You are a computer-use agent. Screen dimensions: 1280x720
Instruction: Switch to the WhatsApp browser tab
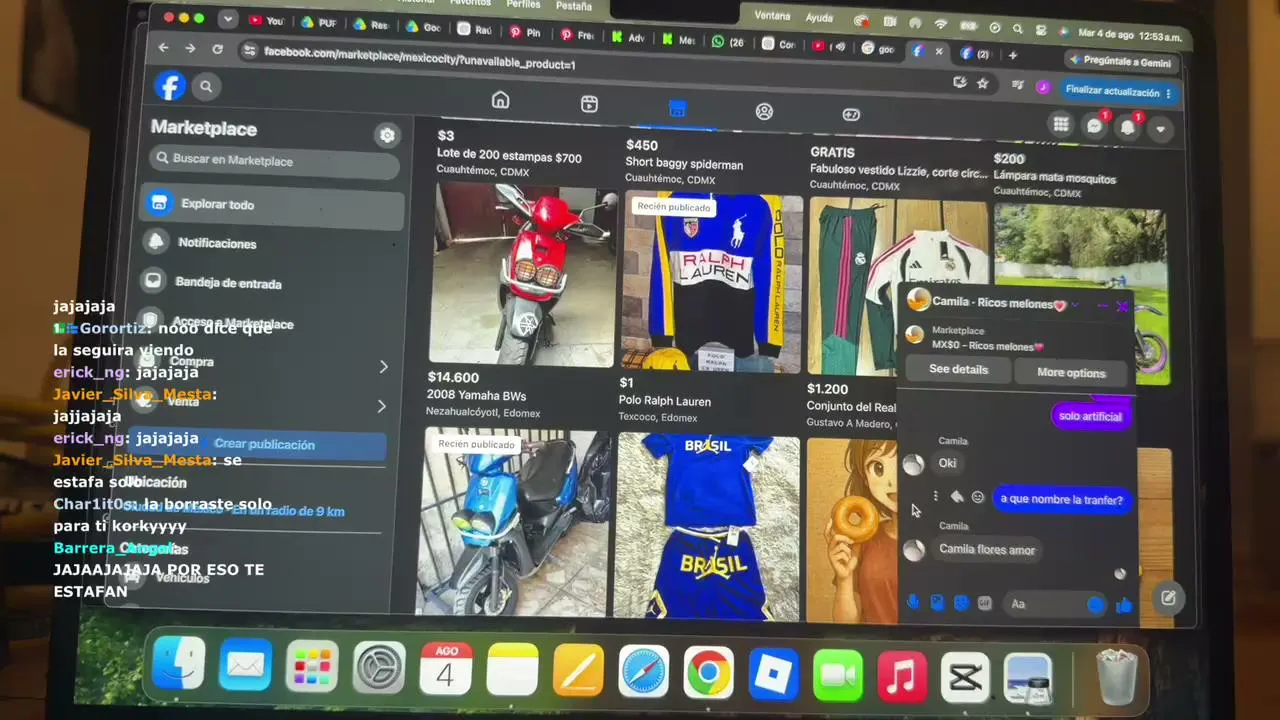pyautogui.click(x=727, y=42)
